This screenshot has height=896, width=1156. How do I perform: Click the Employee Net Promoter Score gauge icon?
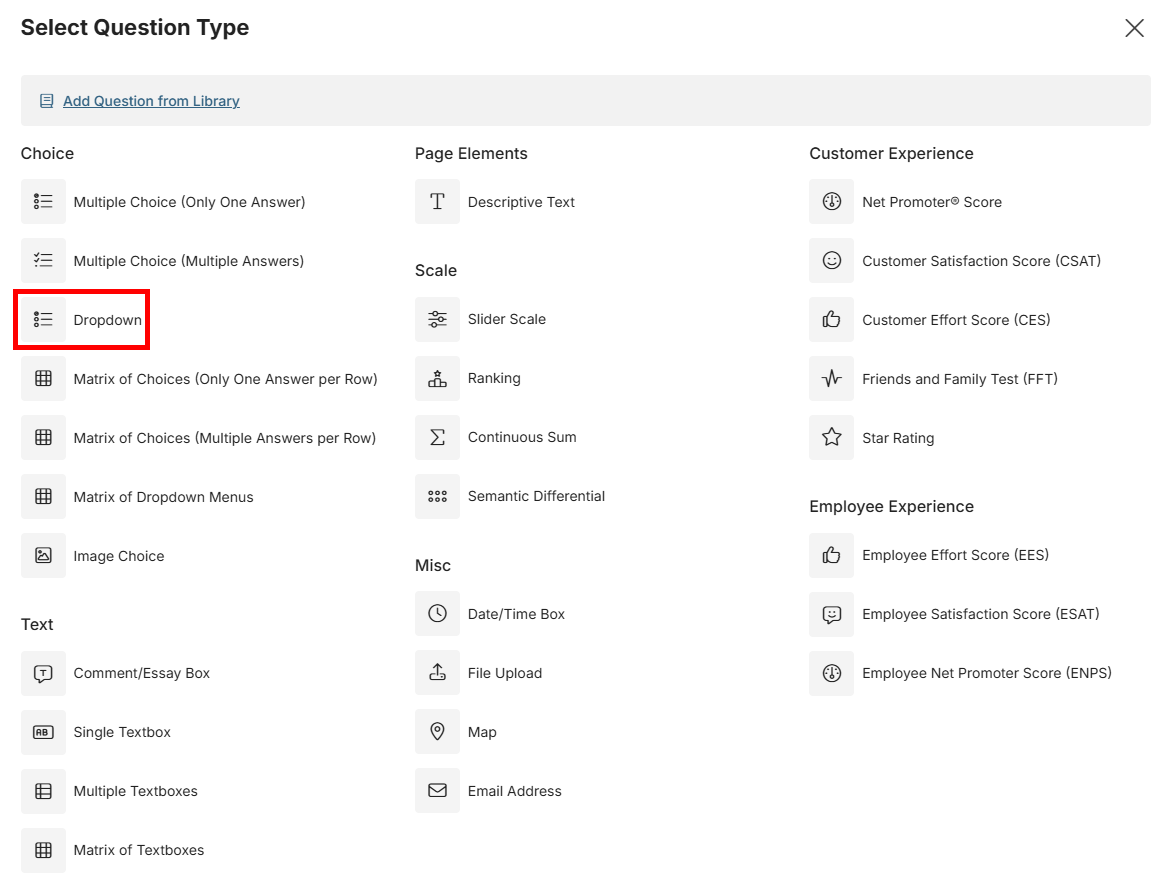[832, 673]
